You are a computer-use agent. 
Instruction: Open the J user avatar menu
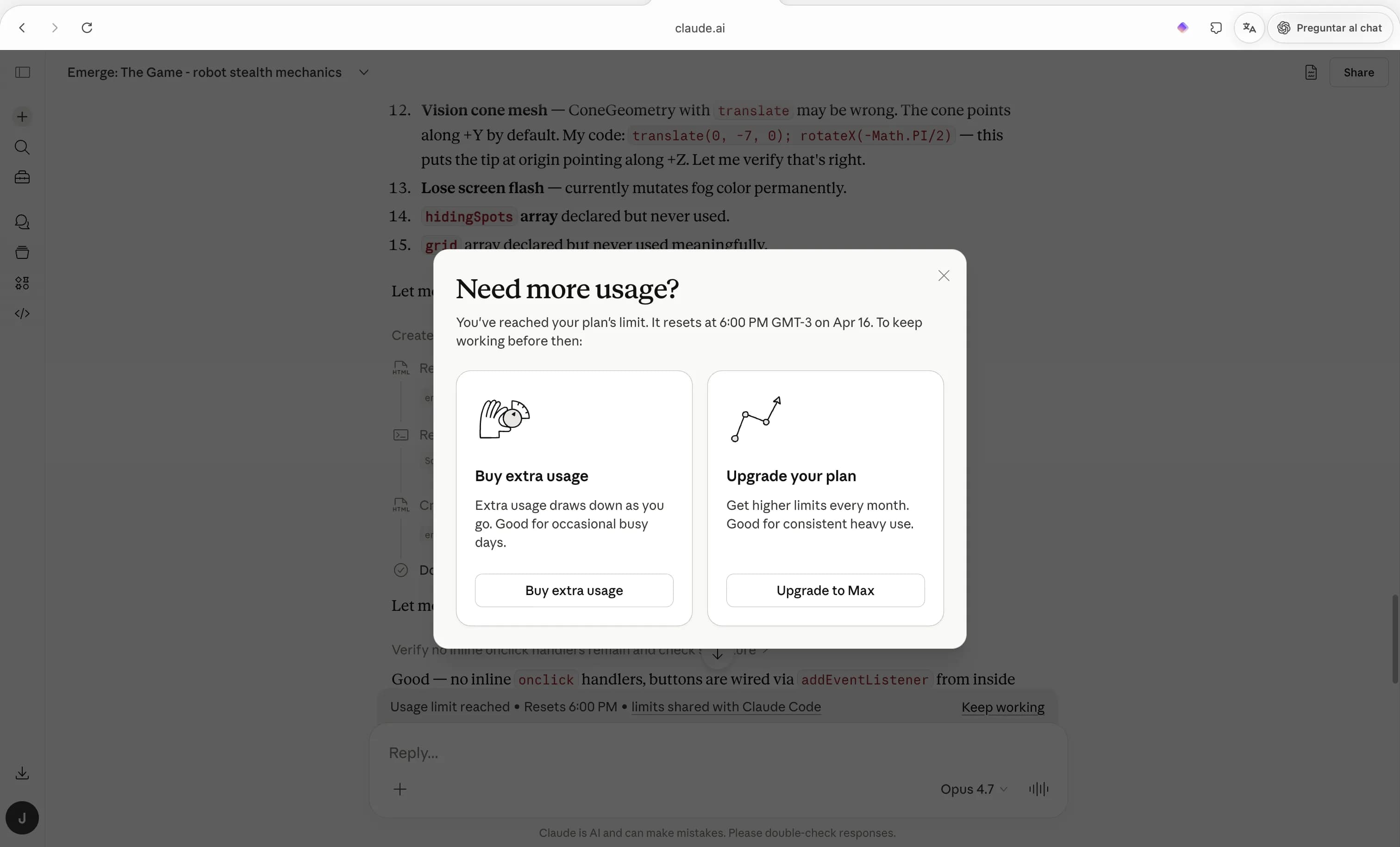(22, 818)
